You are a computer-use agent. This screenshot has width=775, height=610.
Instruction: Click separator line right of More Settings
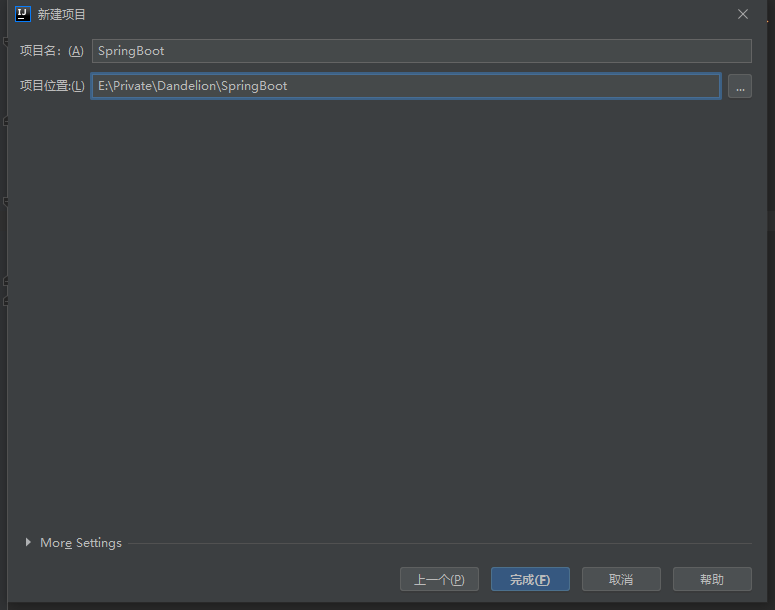(440, 544)
